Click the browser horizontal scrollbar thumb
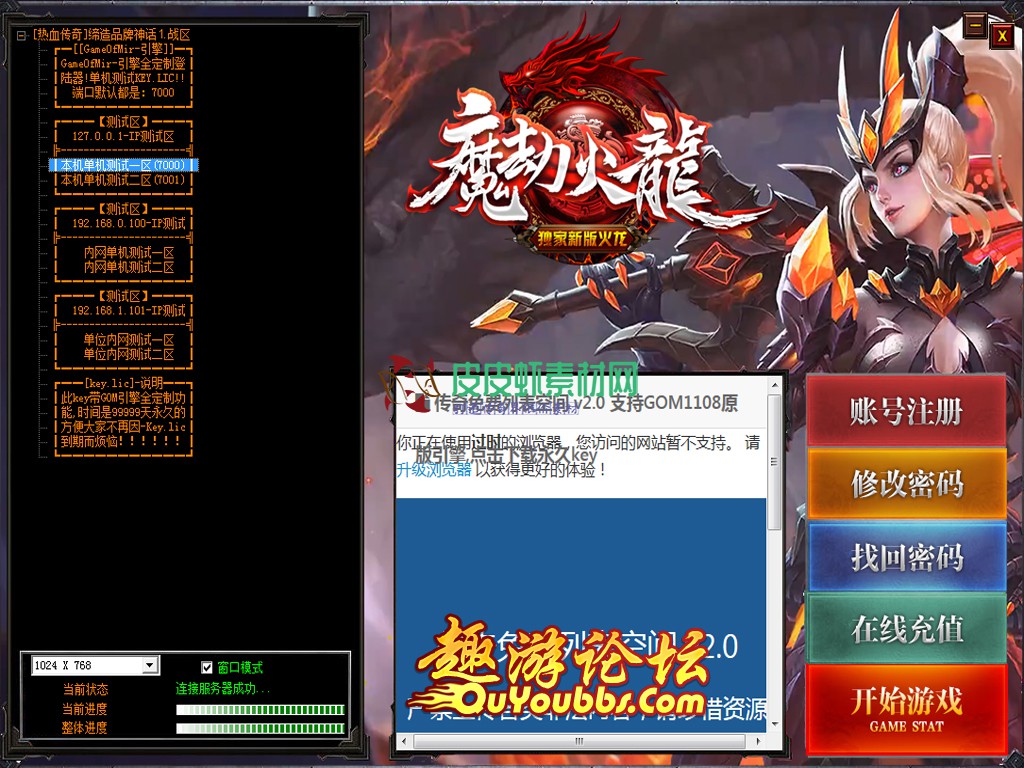This screenshot has width=1024, height=768. pos(579,741)
